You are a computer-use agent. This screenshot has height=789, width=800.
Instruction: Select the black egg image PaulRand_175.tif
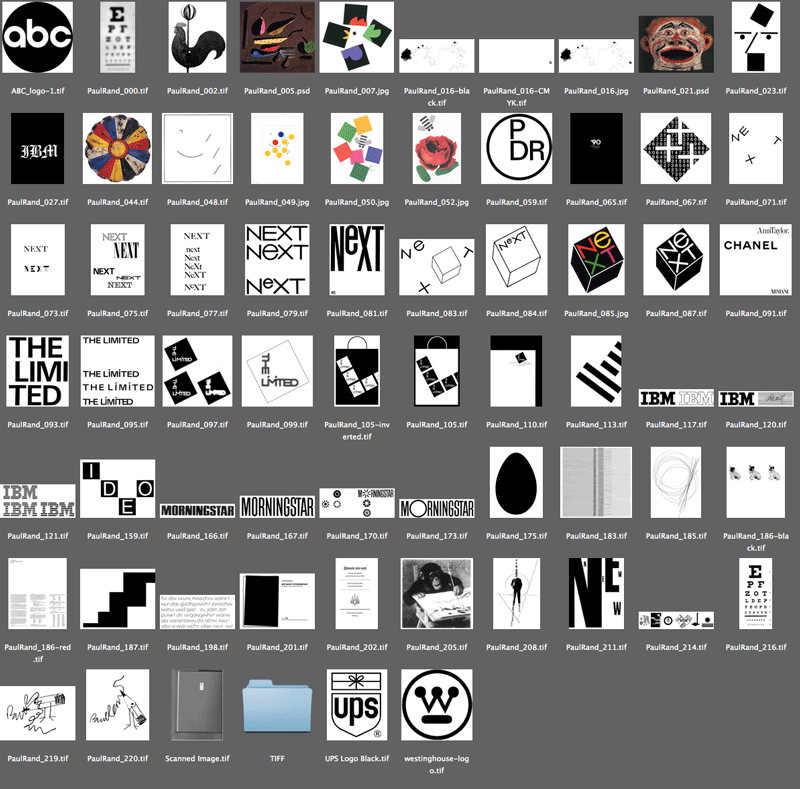[516, 482]
